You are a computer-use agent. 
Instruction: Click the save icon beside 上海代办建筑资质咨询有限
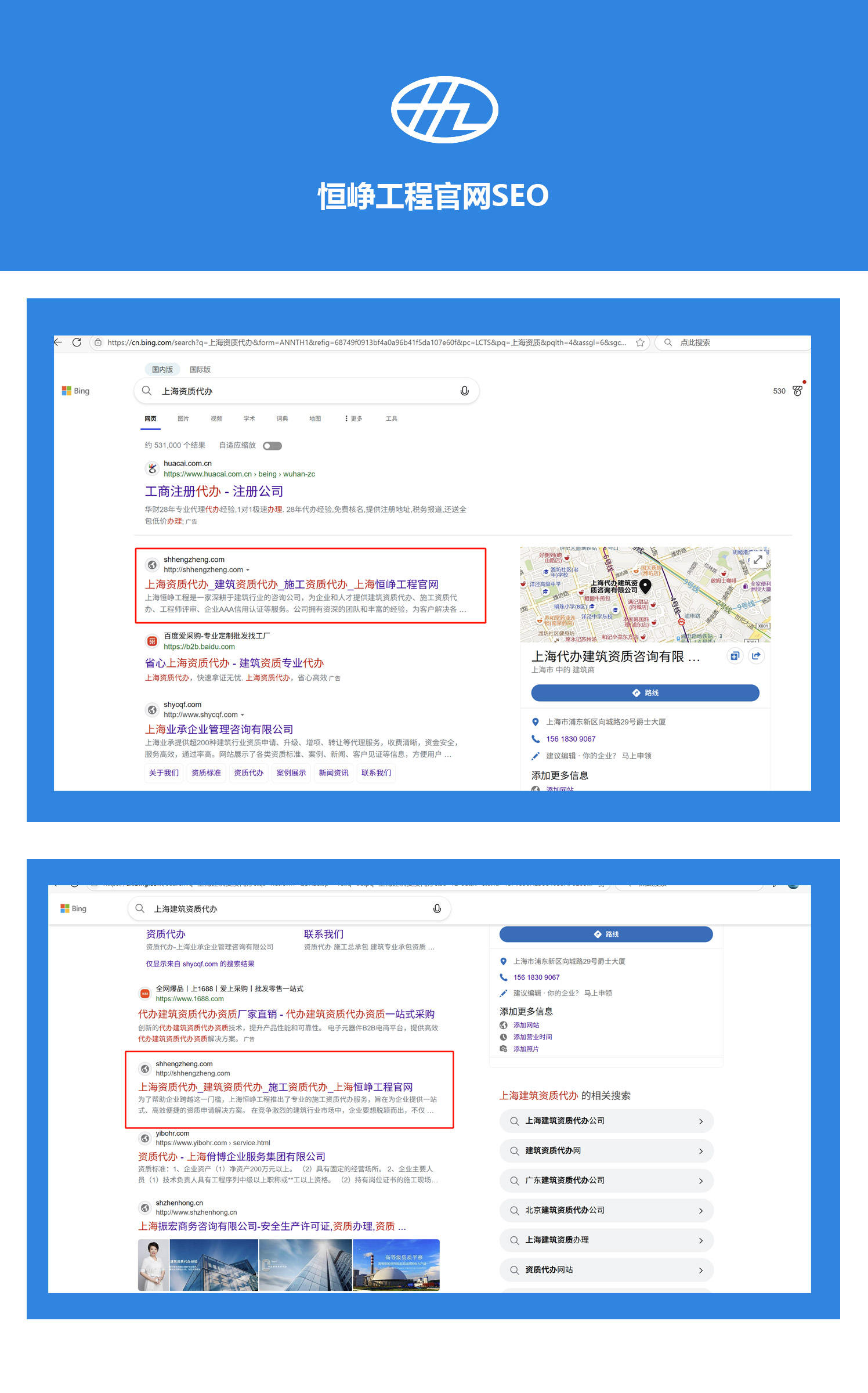coord(735,656)
